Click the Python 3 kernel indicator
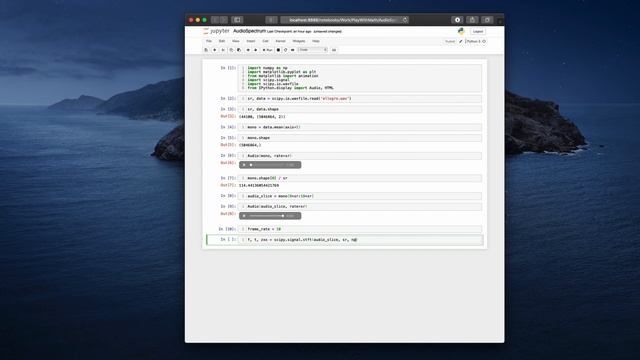Screen dimensions: 640x360 476,41
